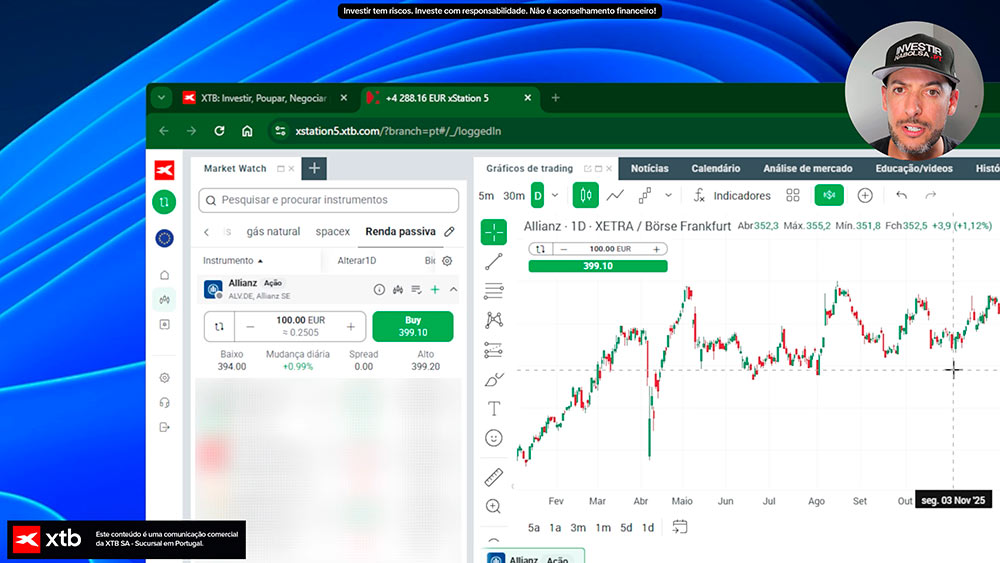Screen dimensions: 1000x563
Task: Switch to the XTB: Investir browser tab
Action: pyautogui.click(x=264, y=98)
